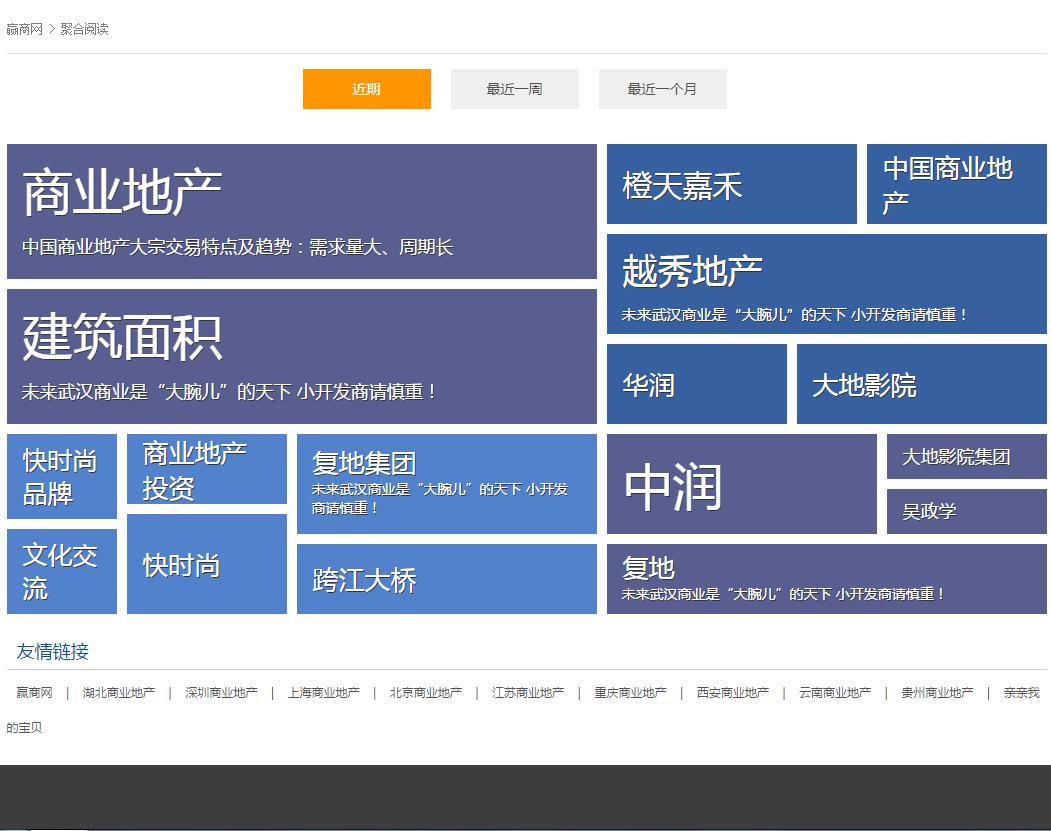
Task: Click the 友情链接 section heading
Action: click(x=52, y=651)
